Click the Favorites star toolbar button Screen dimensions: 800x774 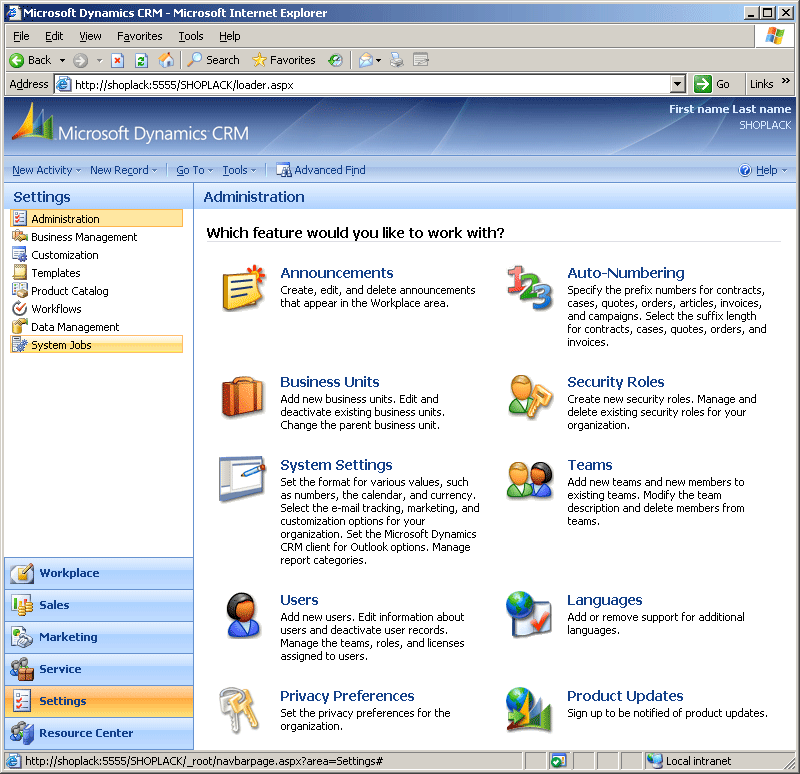point(284,60)
